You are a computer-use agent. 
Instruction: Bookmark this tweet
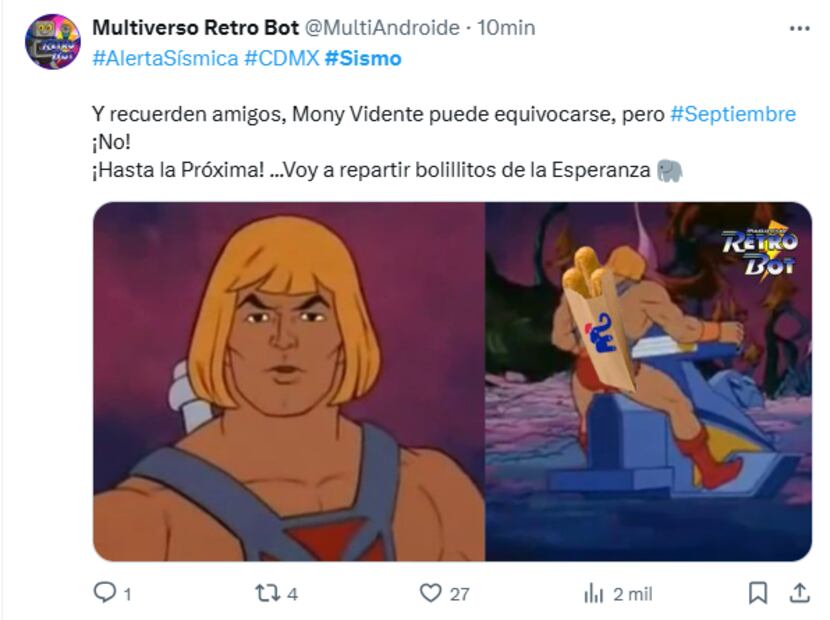pyautogui.click(x=758, y=593)
